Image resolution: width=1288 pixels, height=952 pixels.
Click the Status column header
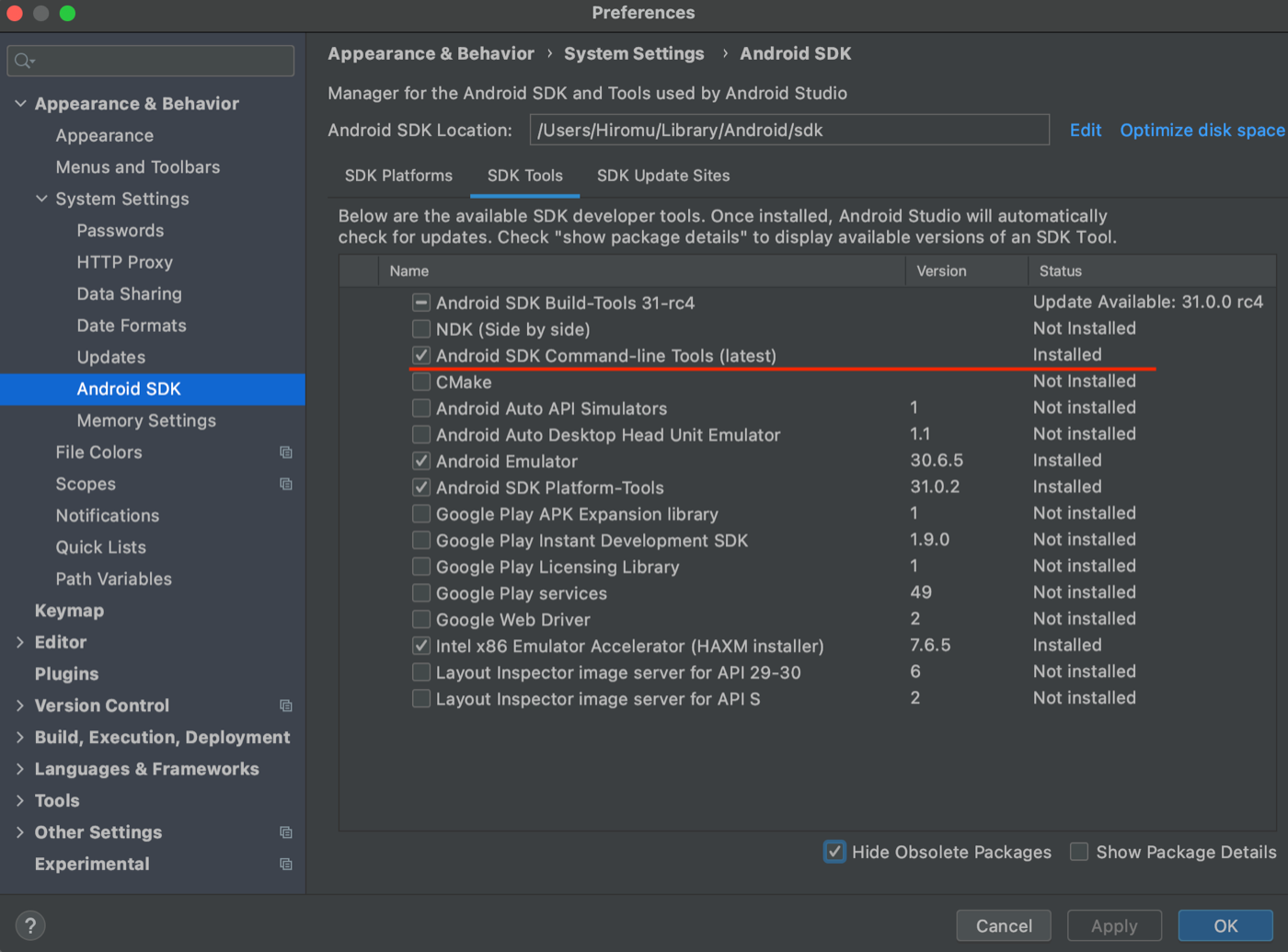pos(1152,271)
